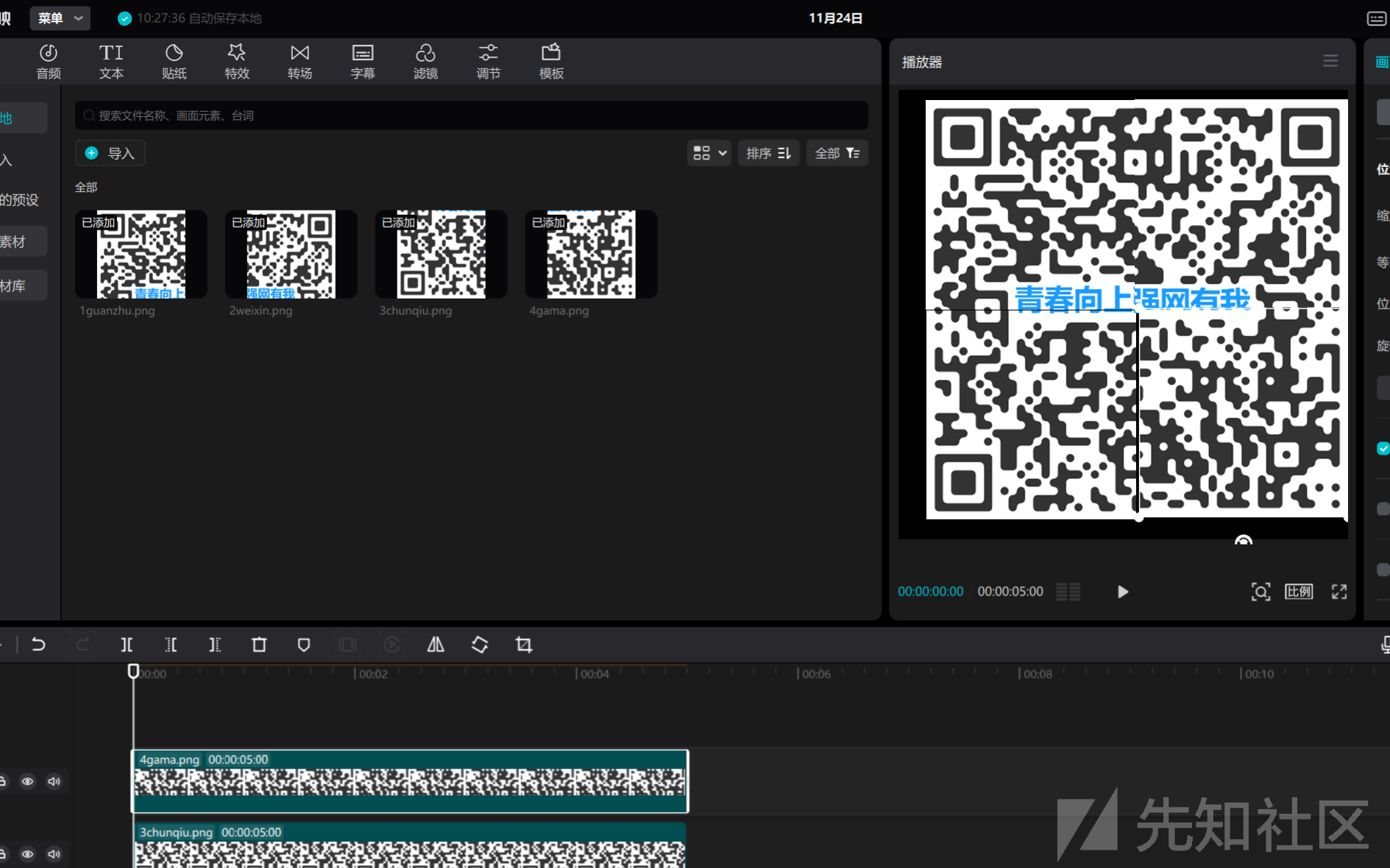Open the 菜单 dropdown menu
Screen dimensions: 1390x868
(x=60, y=18)
